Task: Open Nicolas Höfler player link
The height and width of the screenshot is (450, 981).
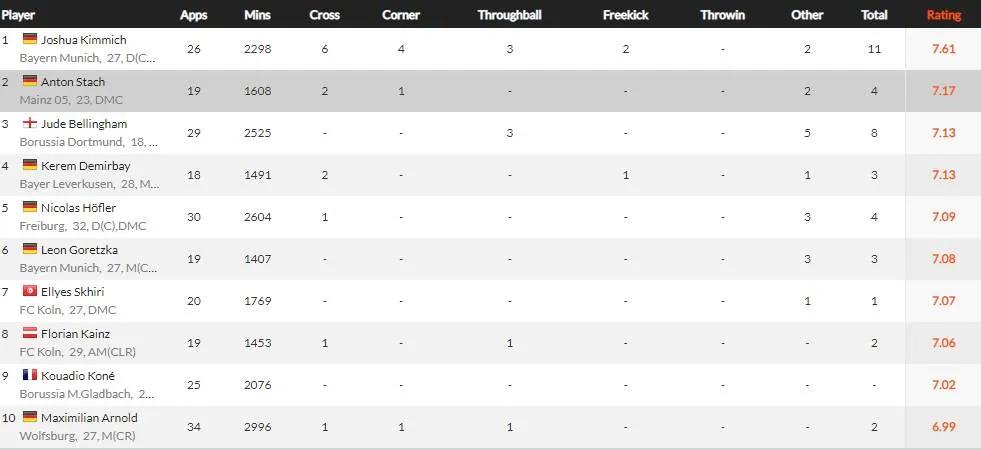Action: 80,208
